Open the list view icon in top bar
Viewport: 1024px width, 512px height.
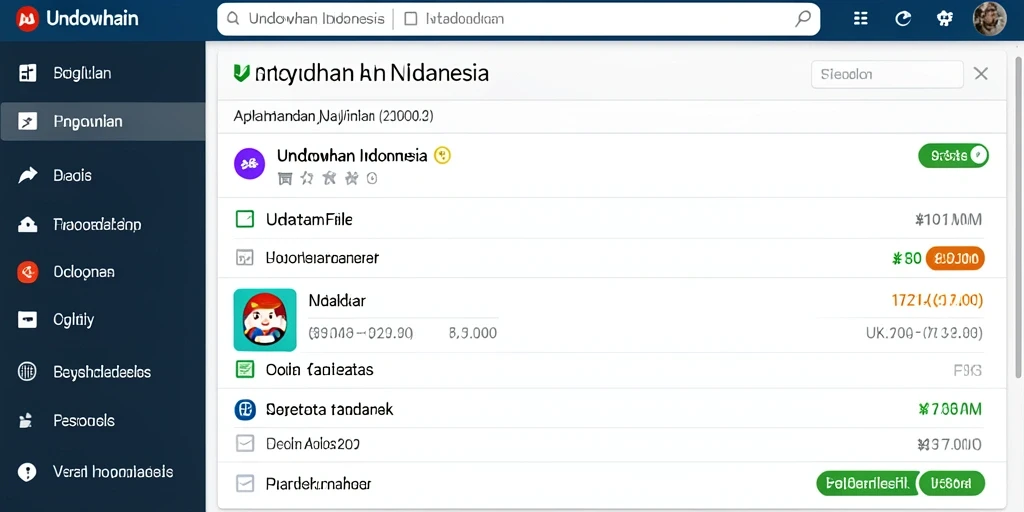861,19
